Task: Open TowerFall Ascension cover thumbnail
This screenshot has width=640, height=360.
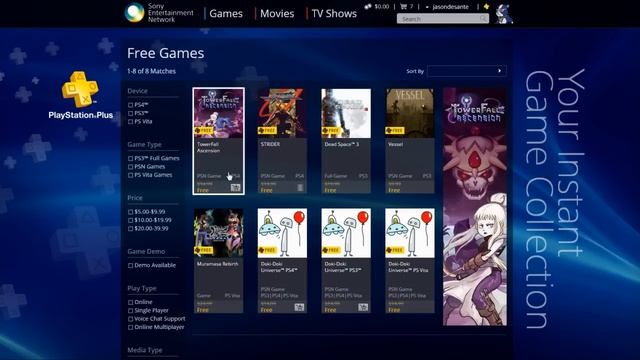Action: coord(218,113)
